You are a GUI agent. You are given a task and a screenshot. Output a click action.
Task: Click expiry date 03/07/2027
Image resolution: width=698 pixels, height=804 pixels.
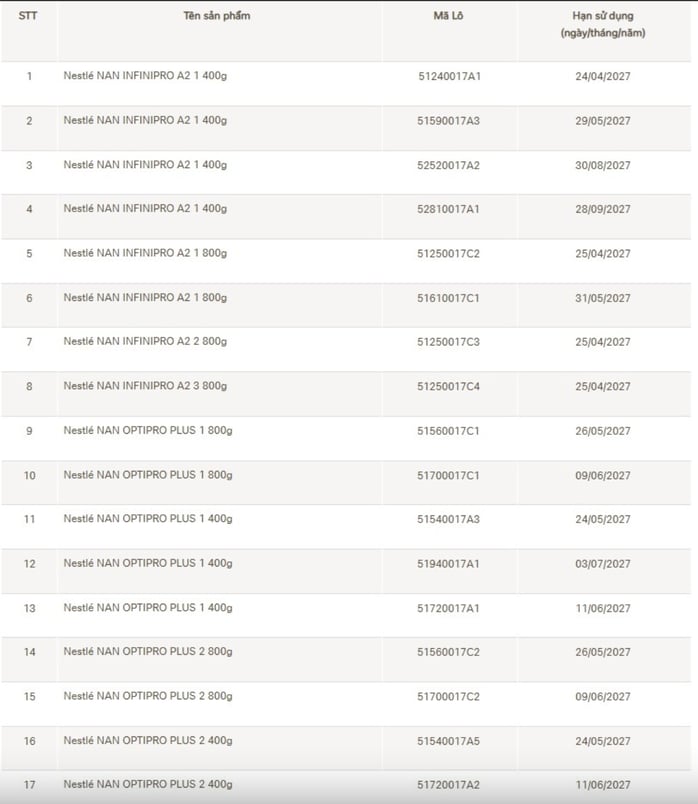coord(602,564)
